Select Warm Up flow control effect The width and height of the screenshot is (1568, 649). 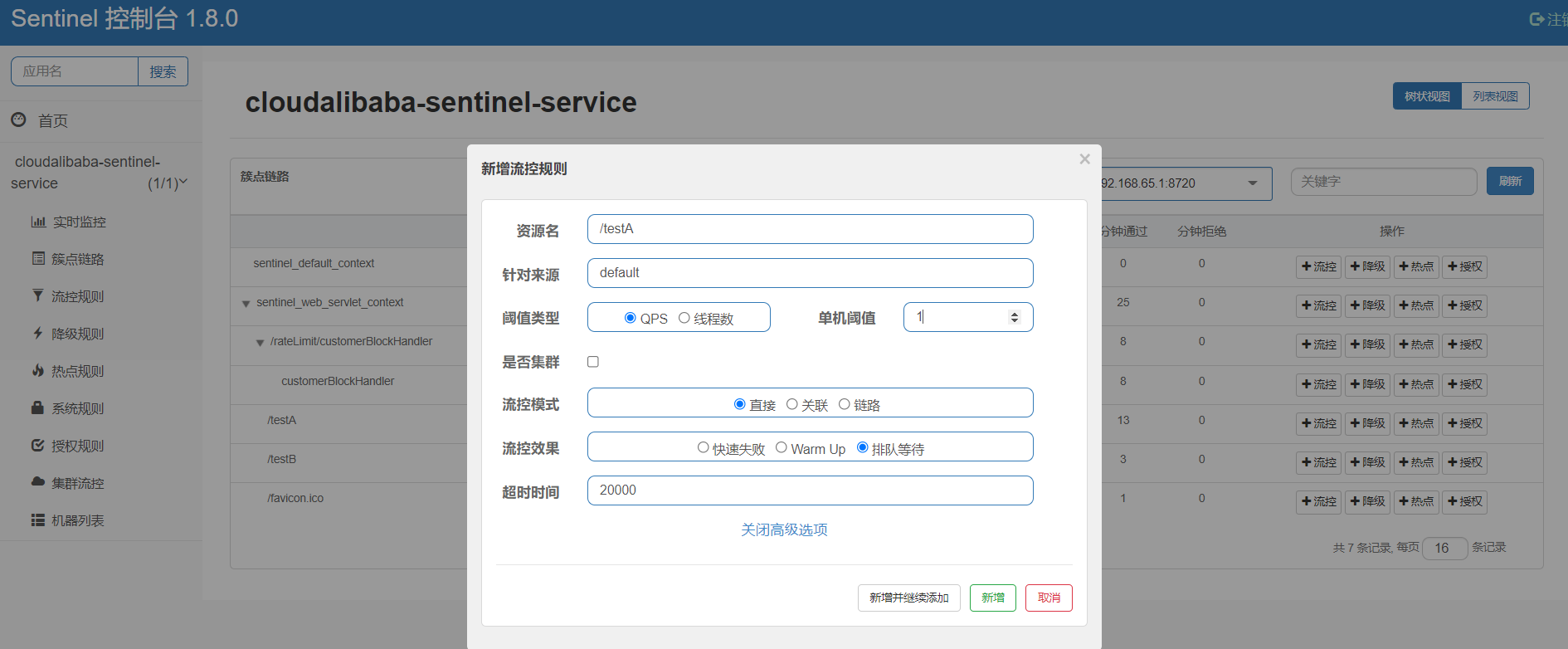(x=782, y=448)
